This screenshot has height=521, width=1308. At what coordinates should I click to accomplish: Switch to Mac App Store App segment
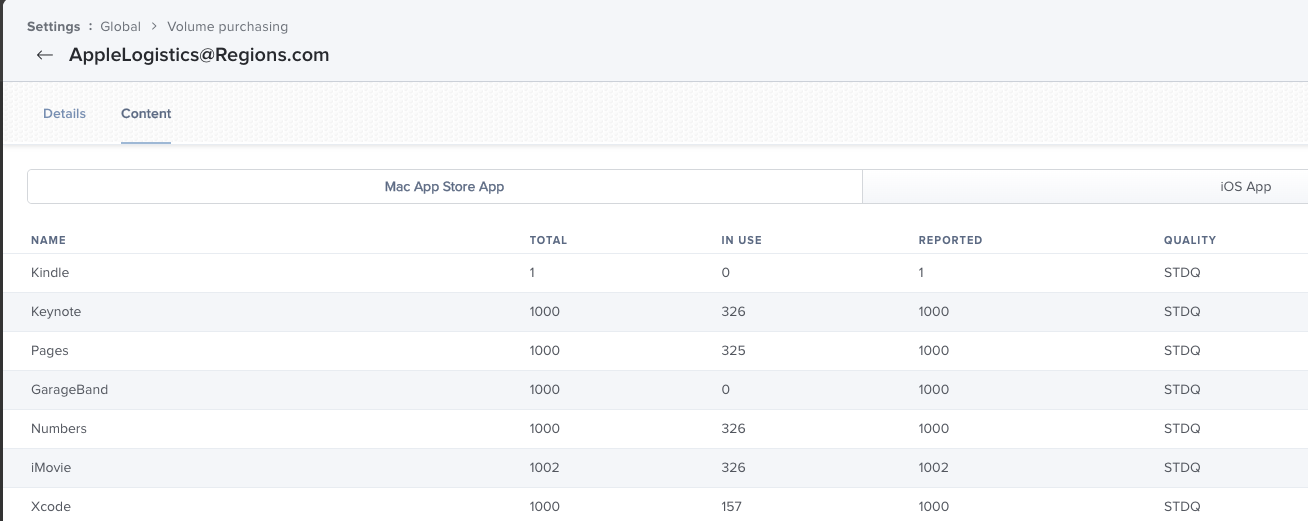(x=444, y=187)
